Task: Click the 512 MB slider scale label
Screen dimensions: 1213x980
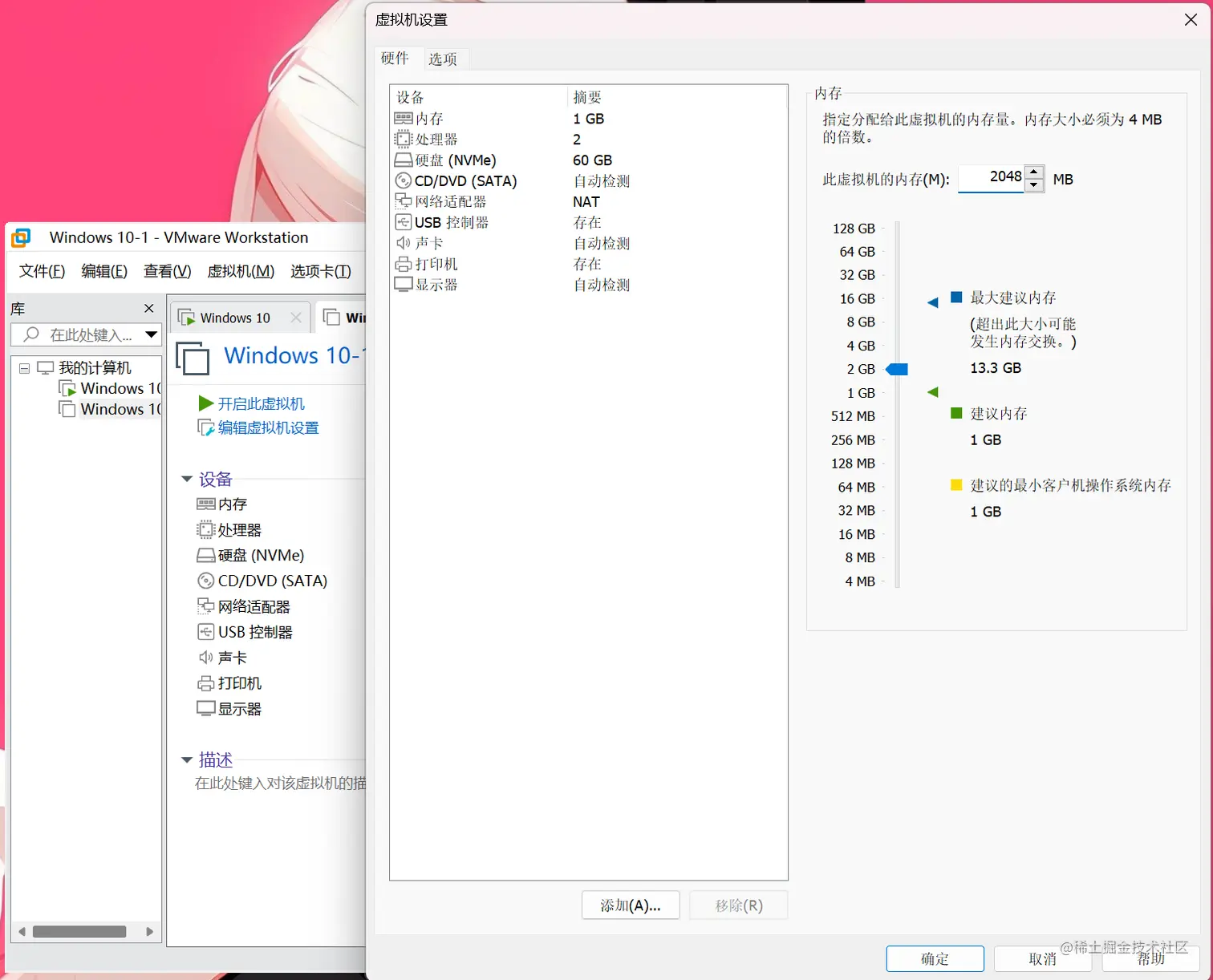Action: coord(853,416)
